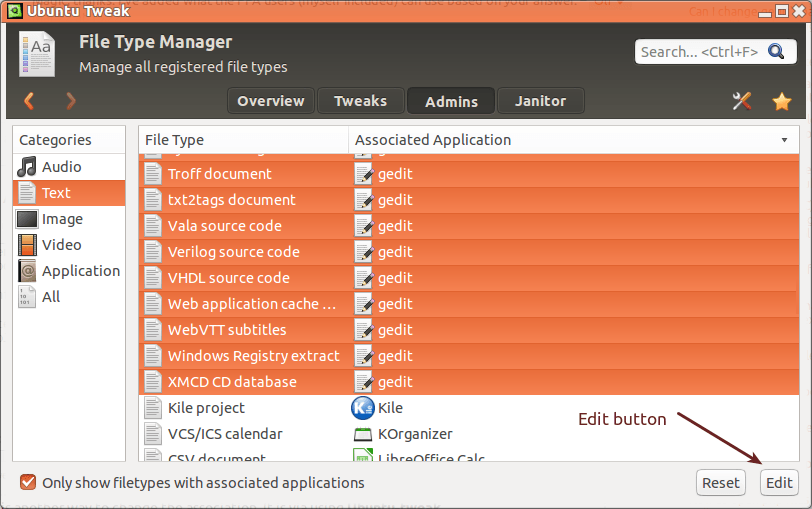The image size is (812, 509).
Task: Open the Associated Application column sort arrow
Action: tap(785, 140)
